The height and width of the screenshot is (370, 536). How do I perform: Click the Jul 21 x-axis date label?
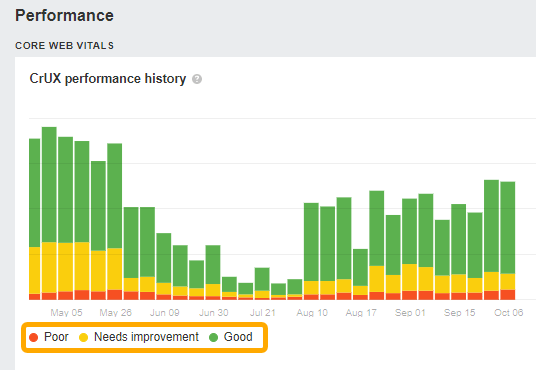click(x=263, y=313)
